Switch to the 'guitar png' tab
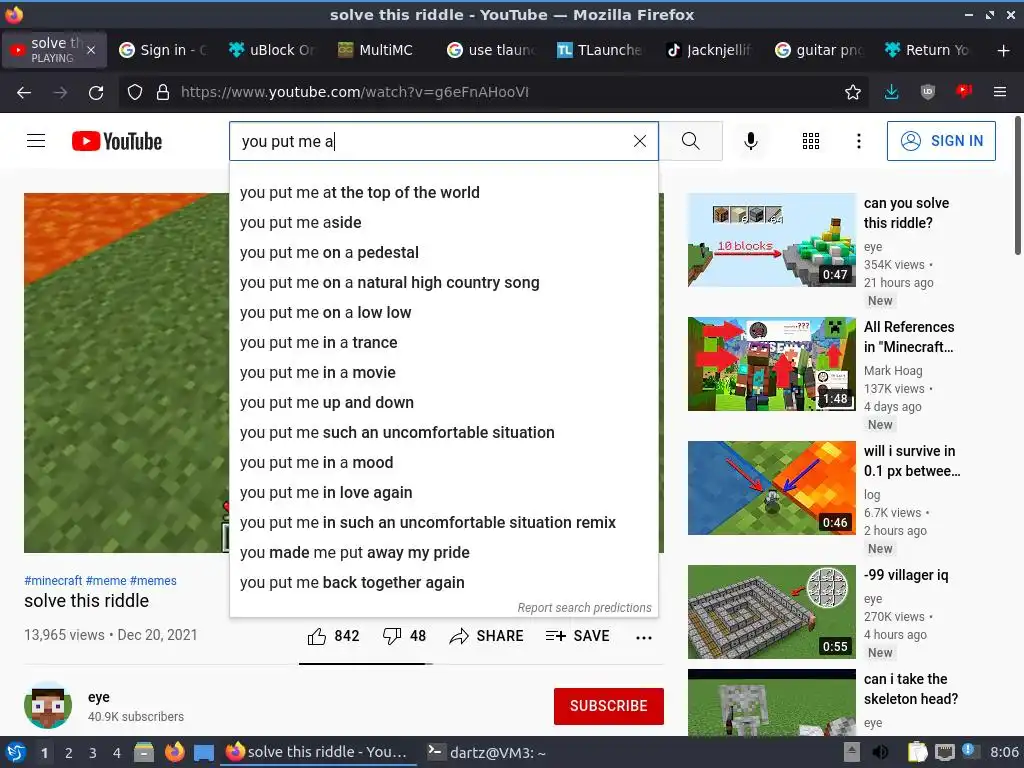 point(818,50)
